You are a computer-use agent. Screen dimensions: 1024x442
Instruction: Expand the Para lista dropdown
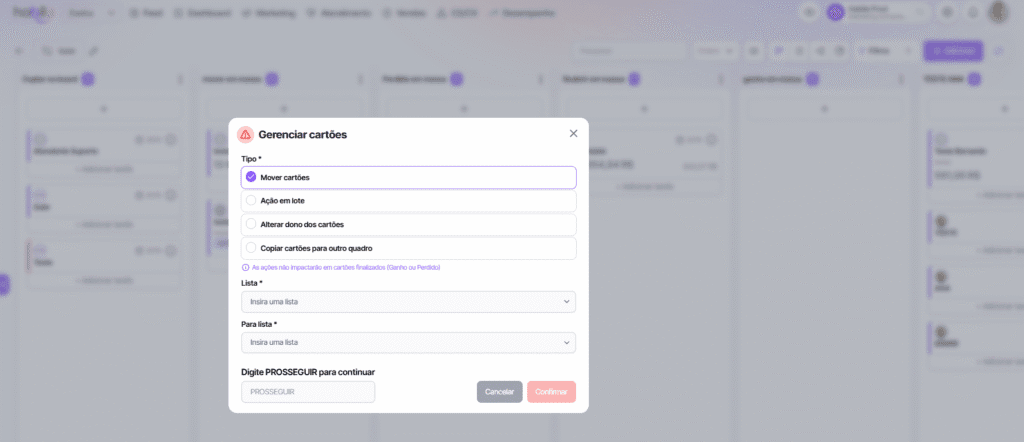[x=408, y=342]
